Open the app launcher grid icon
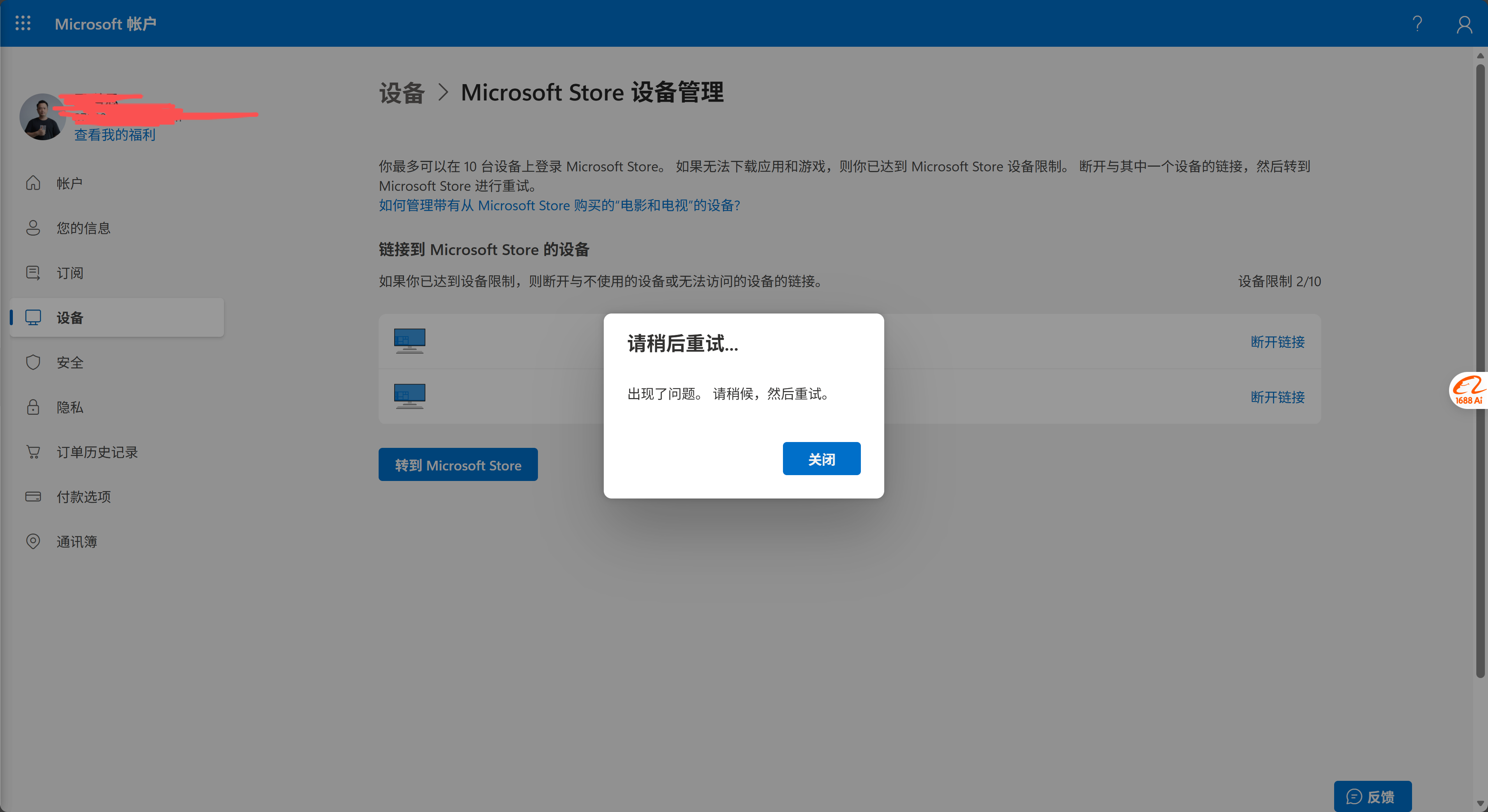Screen dimensions: 1488x812 [x=23, y=23]
